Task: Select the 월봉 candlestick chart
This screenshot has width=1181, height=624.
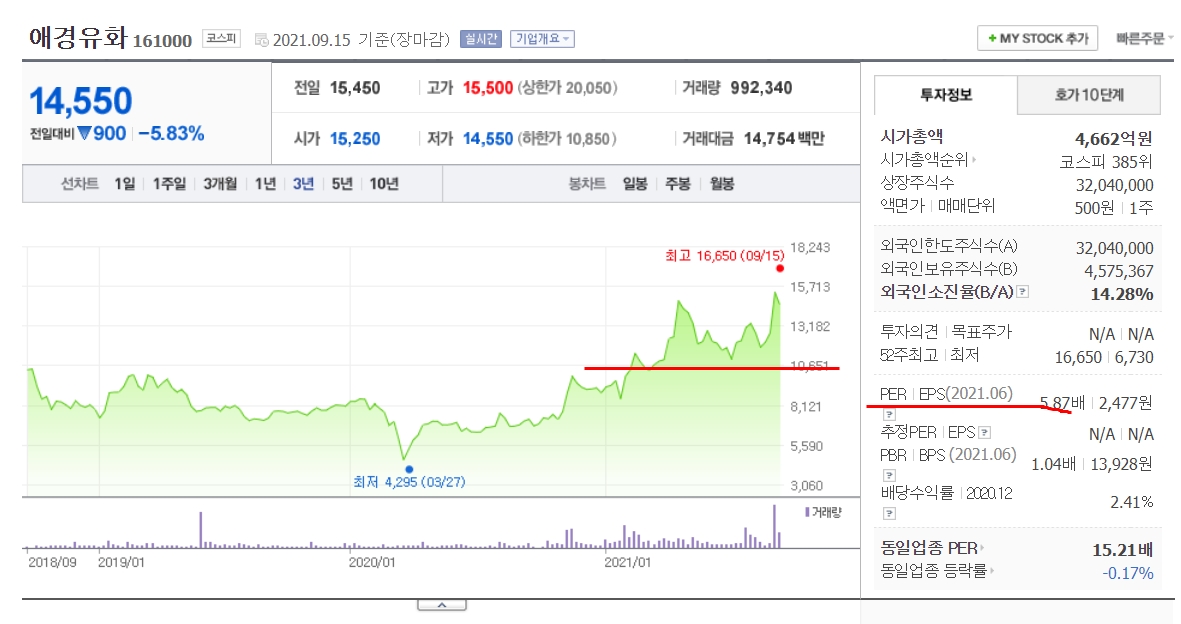Action: coord(722,184)
